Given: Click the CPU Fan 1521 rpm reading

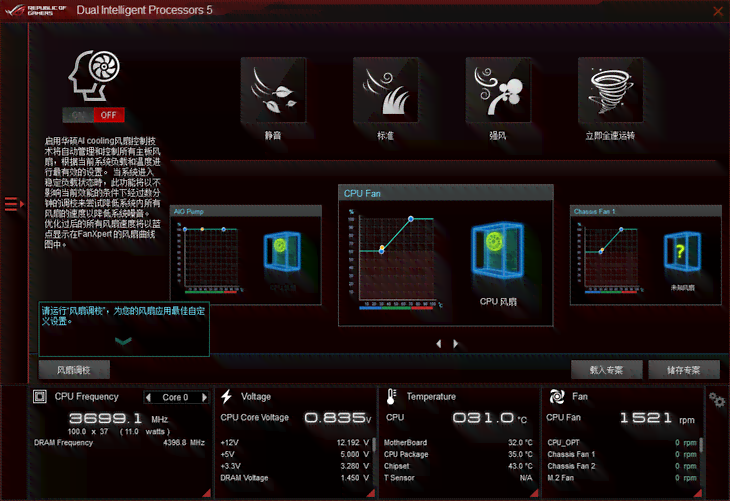Looking at the screenshot, I should [657, 418].
